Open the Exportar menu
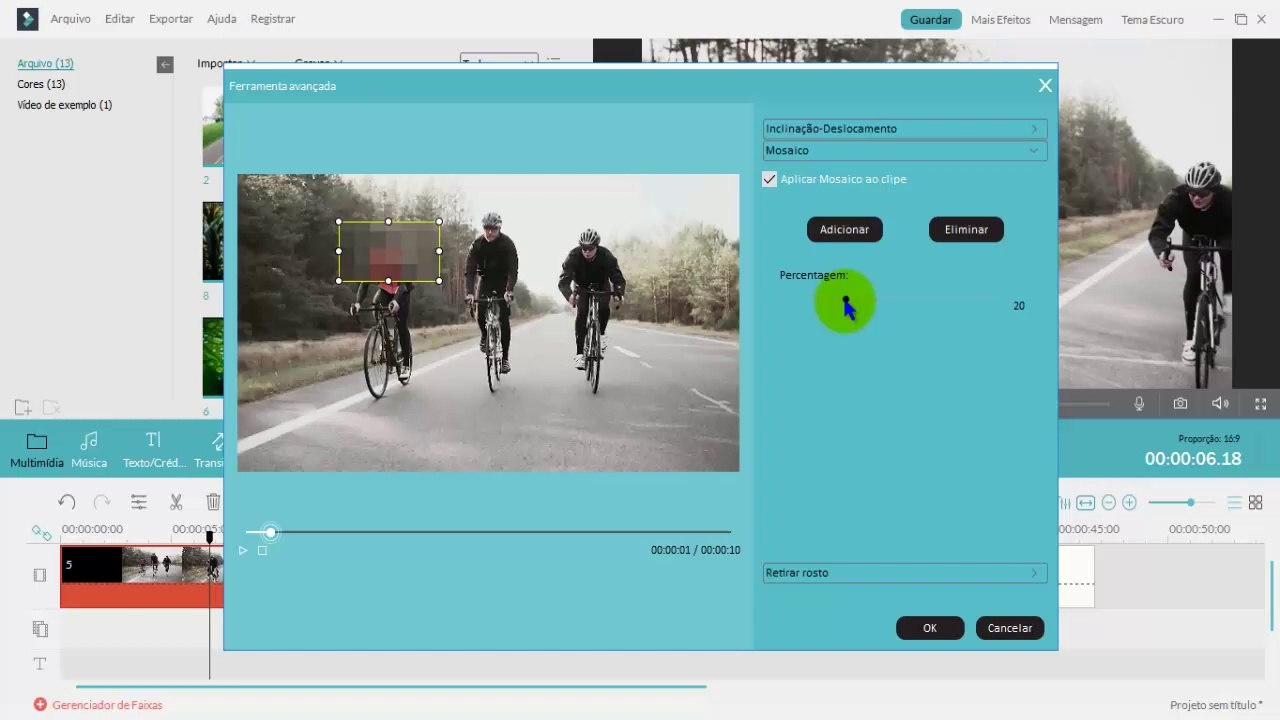This screenshot has width=1280, height=720. (x=171, y=19)
